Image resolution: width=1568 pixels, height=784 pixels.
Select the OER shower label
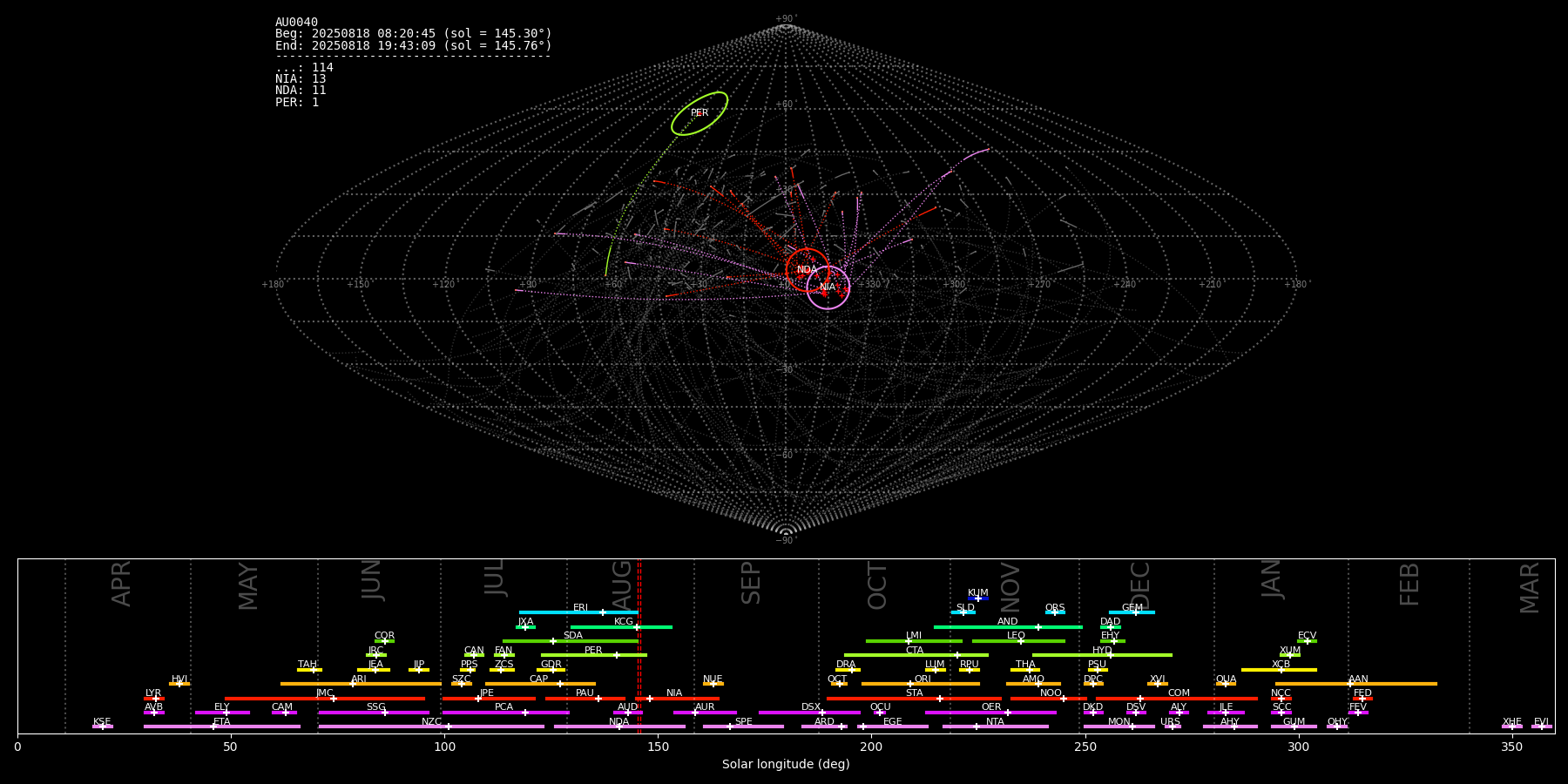[x=991, y=707]
